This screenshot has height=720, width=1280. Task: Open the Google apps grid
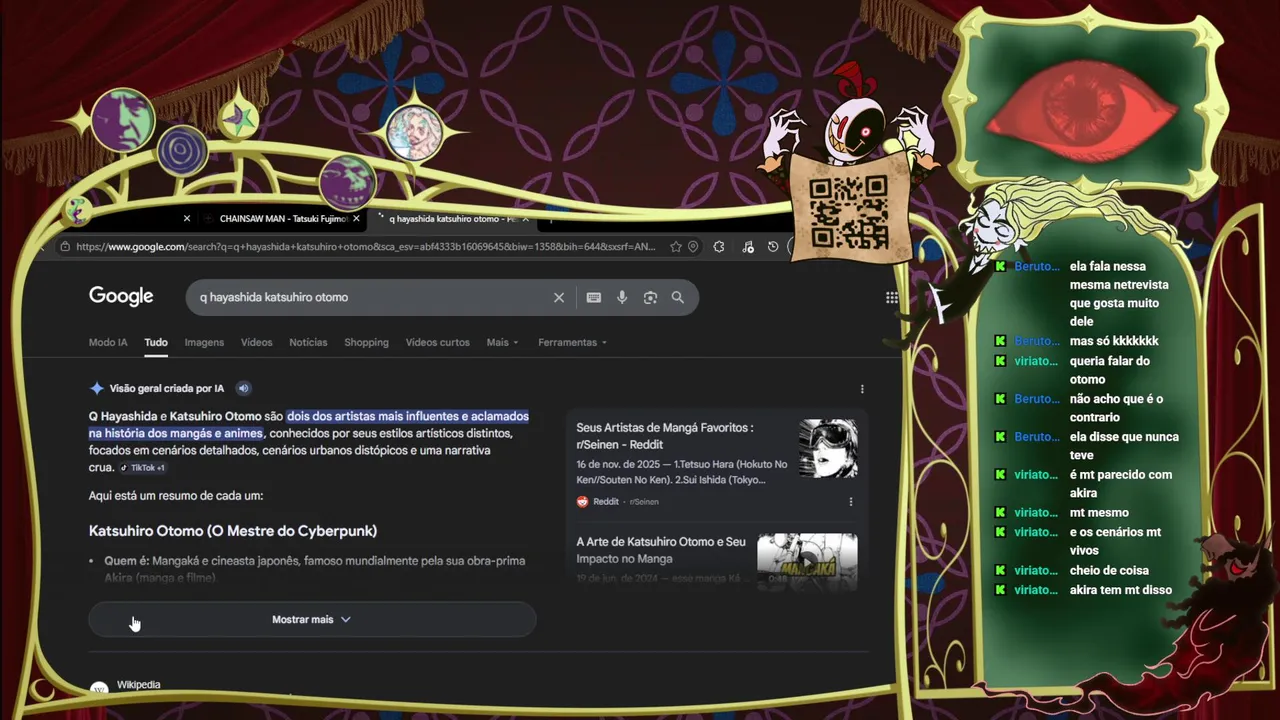(891, 297)
